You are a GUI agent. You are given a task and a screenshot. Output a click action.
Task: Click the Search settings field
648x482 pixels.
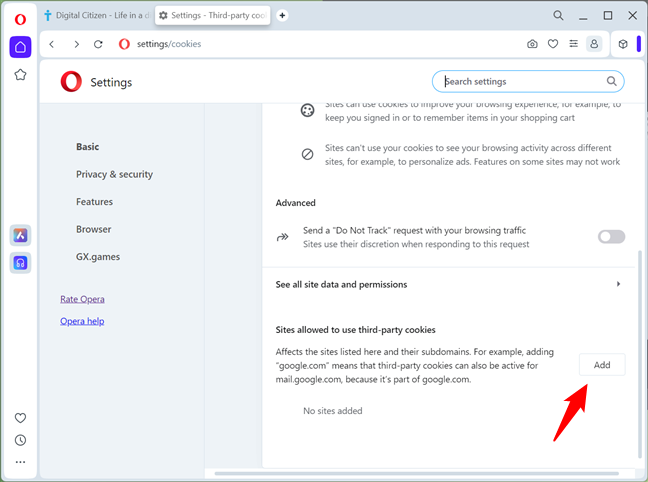[x=528, y=81]
